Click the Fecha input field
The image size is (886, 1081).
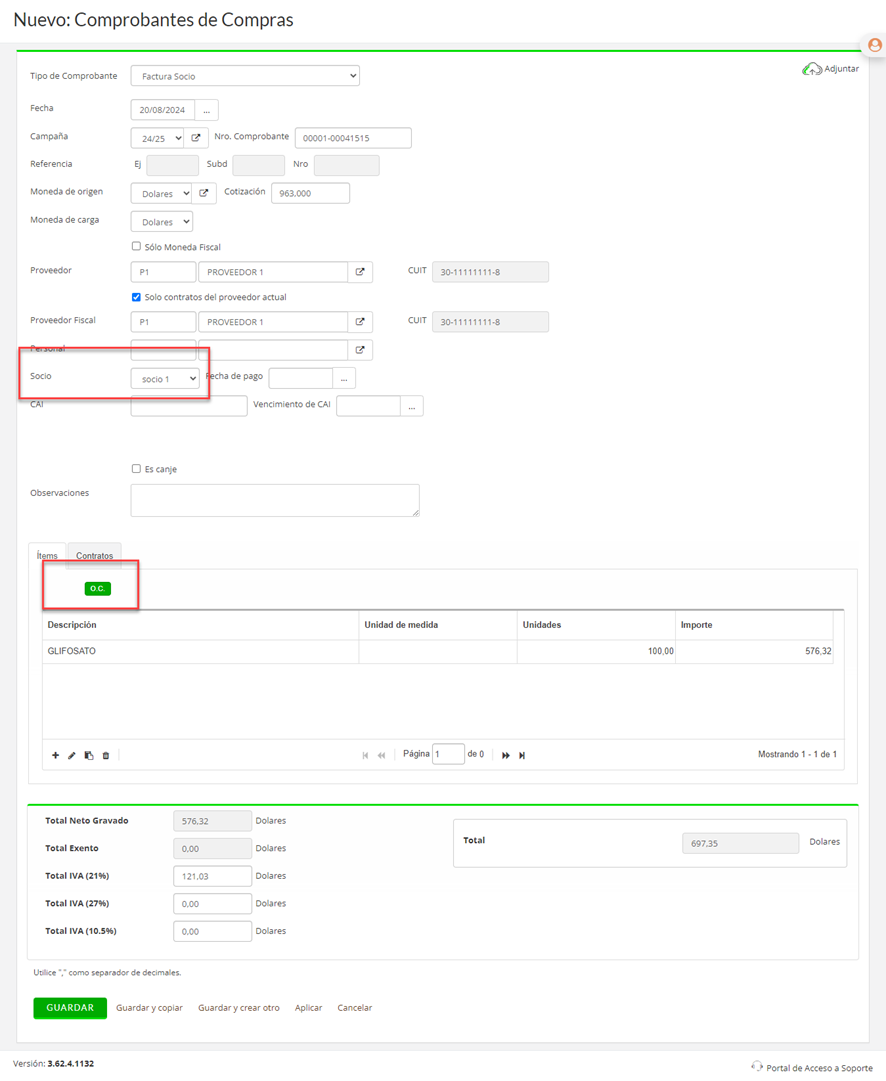coord(163,110)
